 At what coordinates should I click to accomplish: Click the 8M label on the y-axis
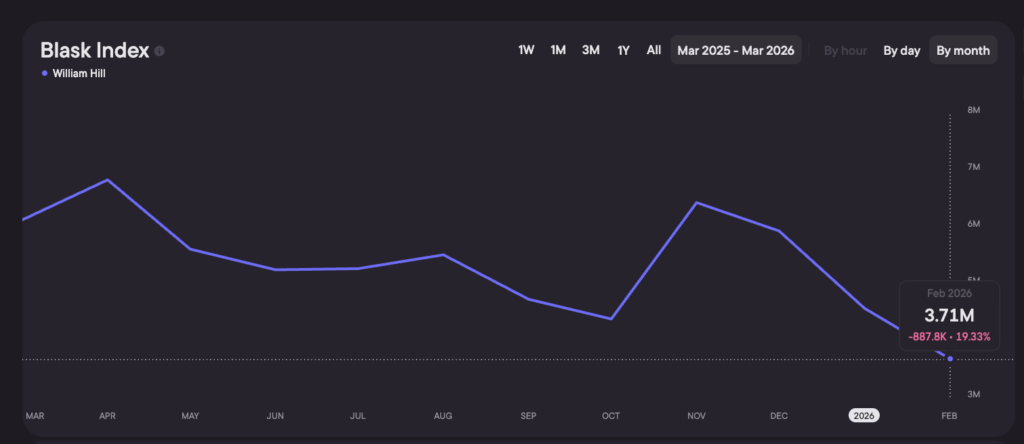973,110
